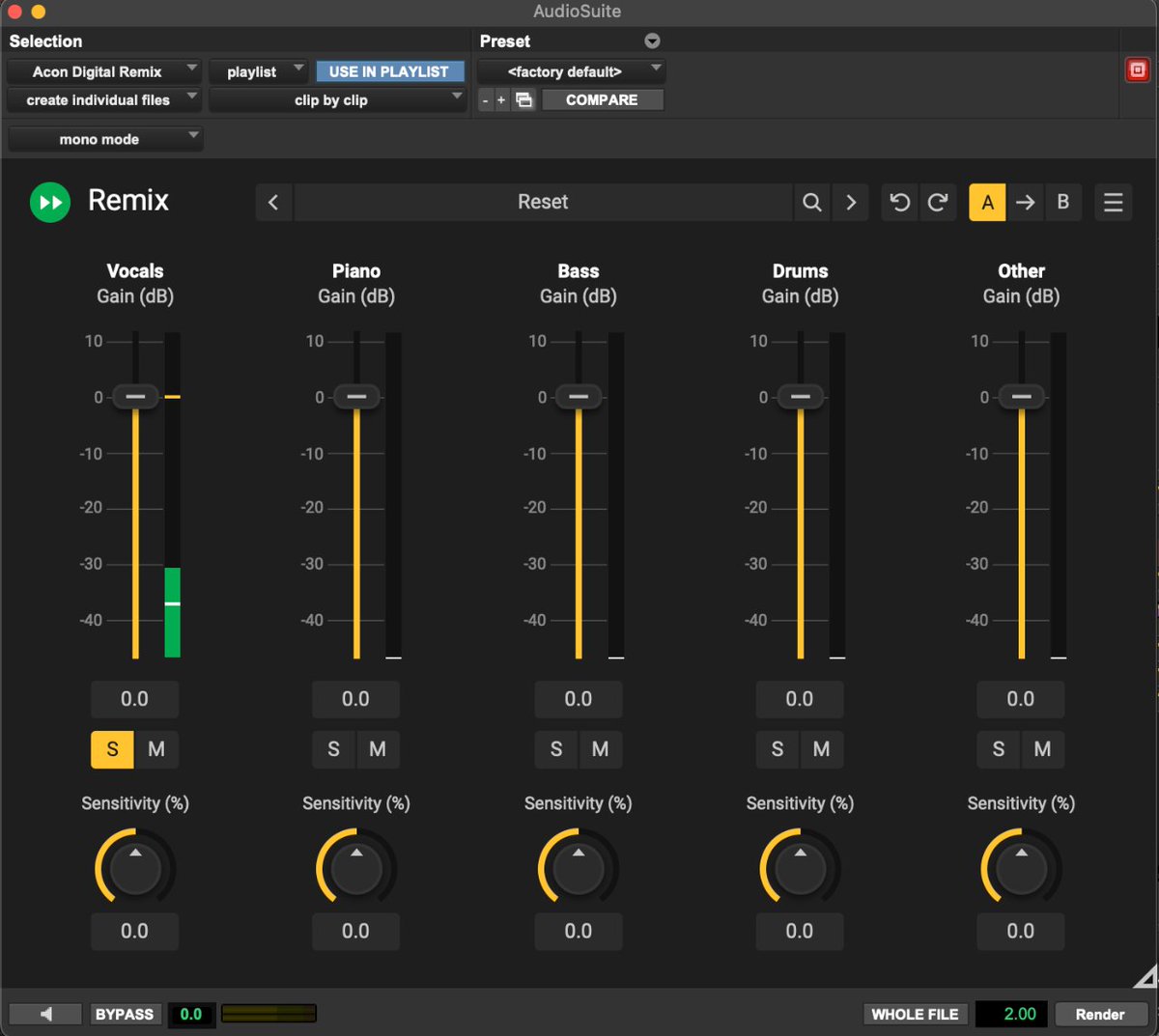The image size is (1159, 1036).
Task: Mute the Piano channel
Action: point(378,749)
